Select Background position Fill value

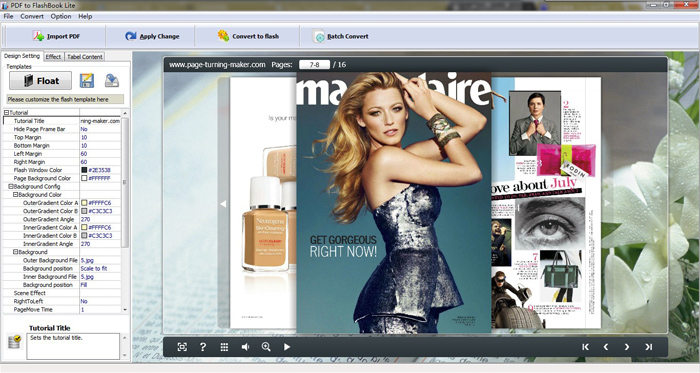click(x=84, y=285)
